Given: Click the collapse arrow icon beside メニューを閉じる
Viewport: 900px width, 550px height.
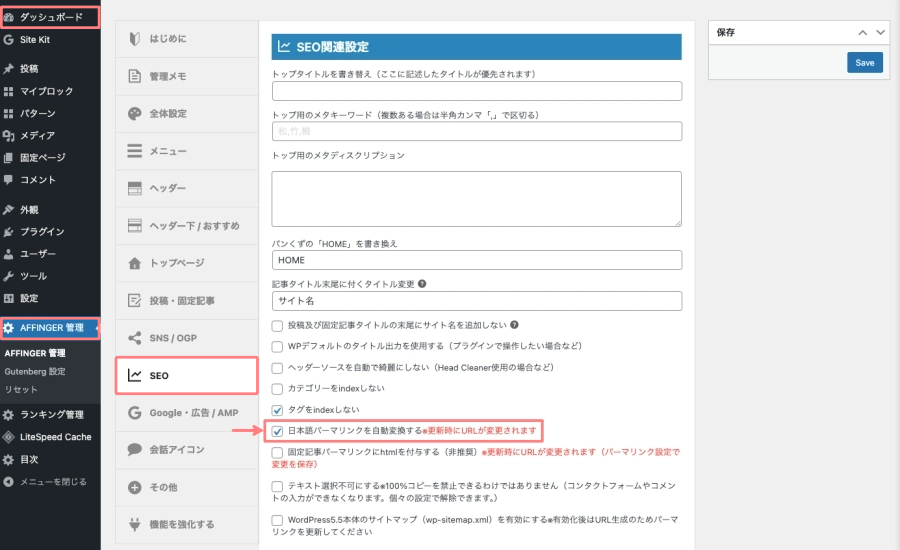Looking at the screenshot, I should (9, 482).
